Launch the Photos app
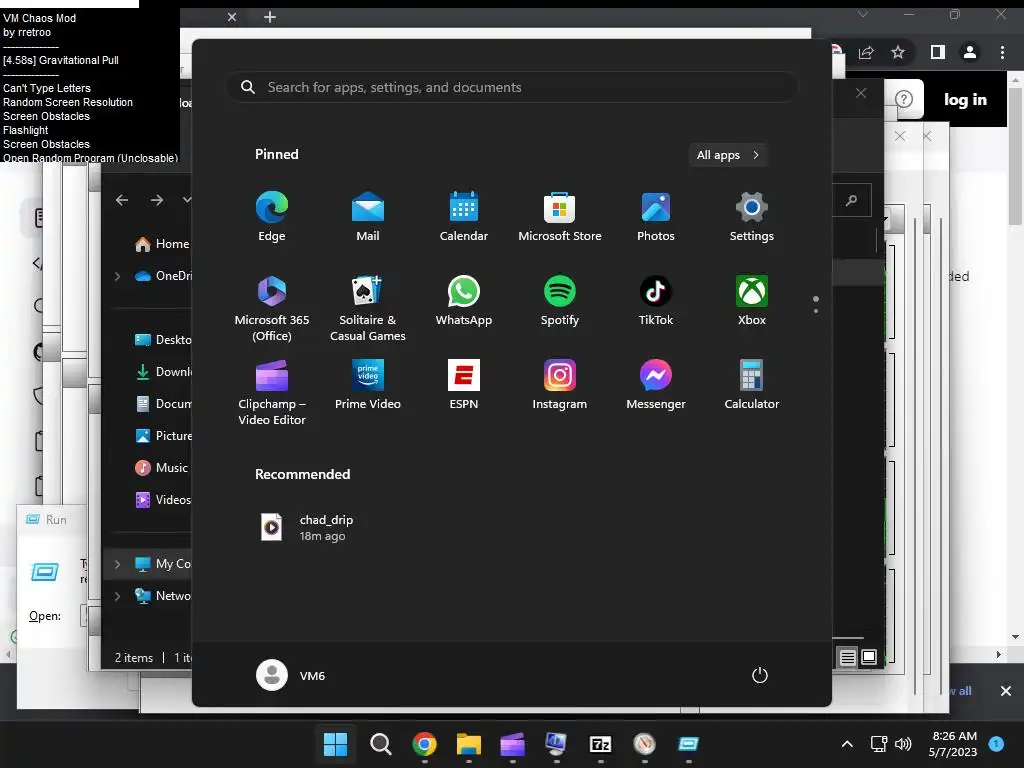The width and height of the screenshot is (1024, 768). pos(656,217)
